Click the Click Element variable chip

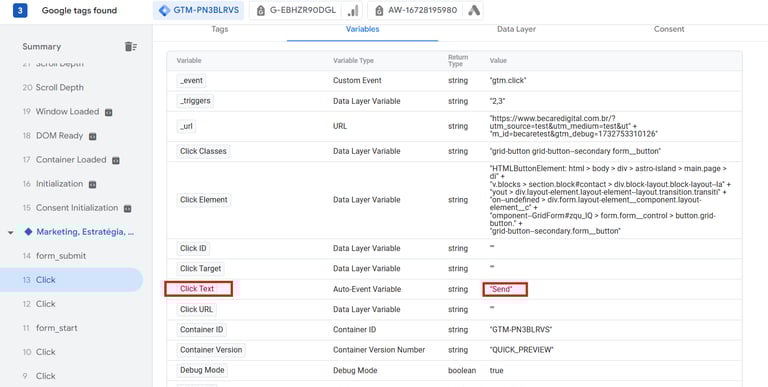pos(204,200)
